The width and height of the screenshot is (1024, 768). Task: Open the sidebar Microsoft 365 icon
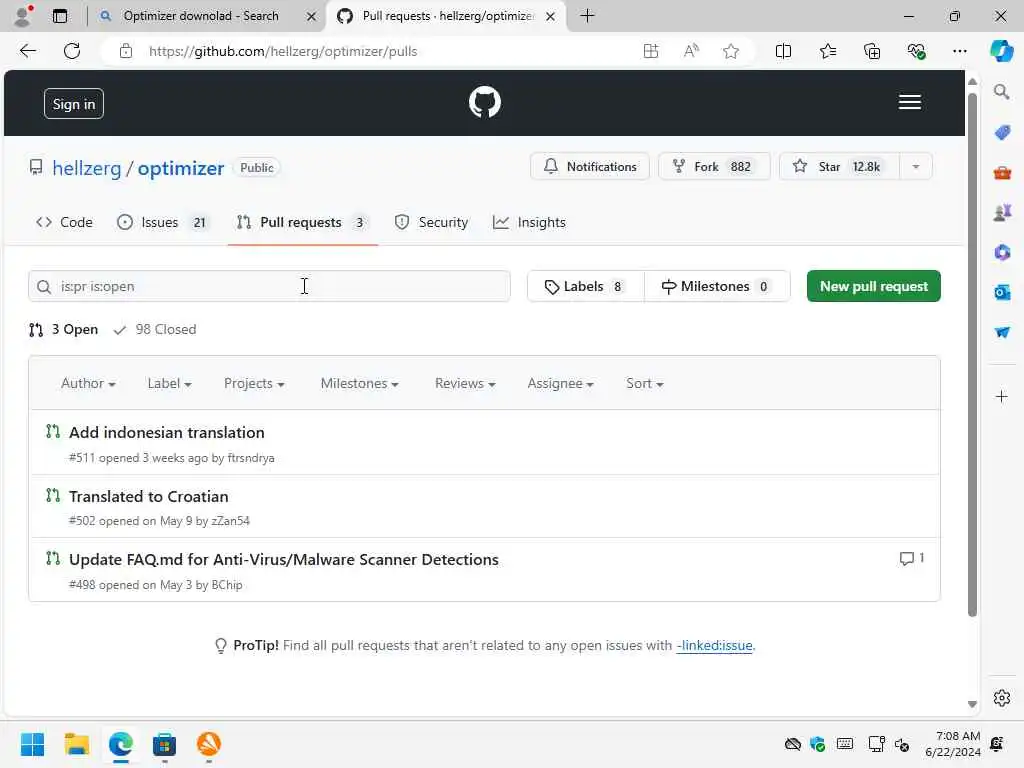(1002, 252)
